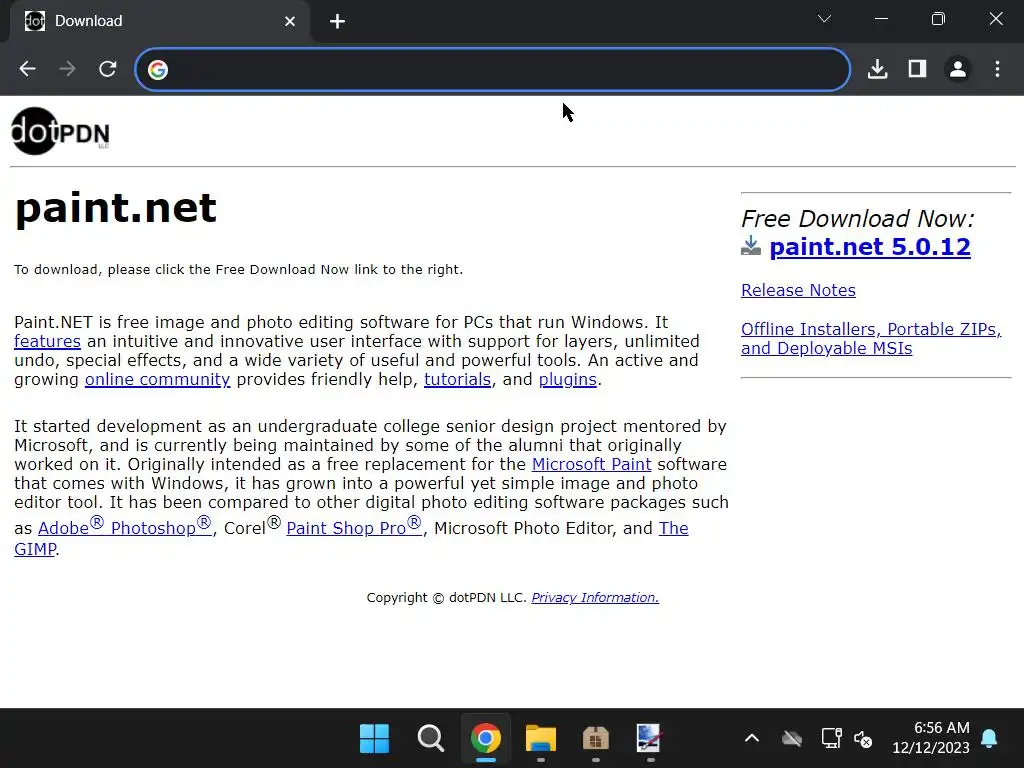Open Chrome three-dot menu
The height and width of the screenshot is (768, 1024).
point(997,69)
